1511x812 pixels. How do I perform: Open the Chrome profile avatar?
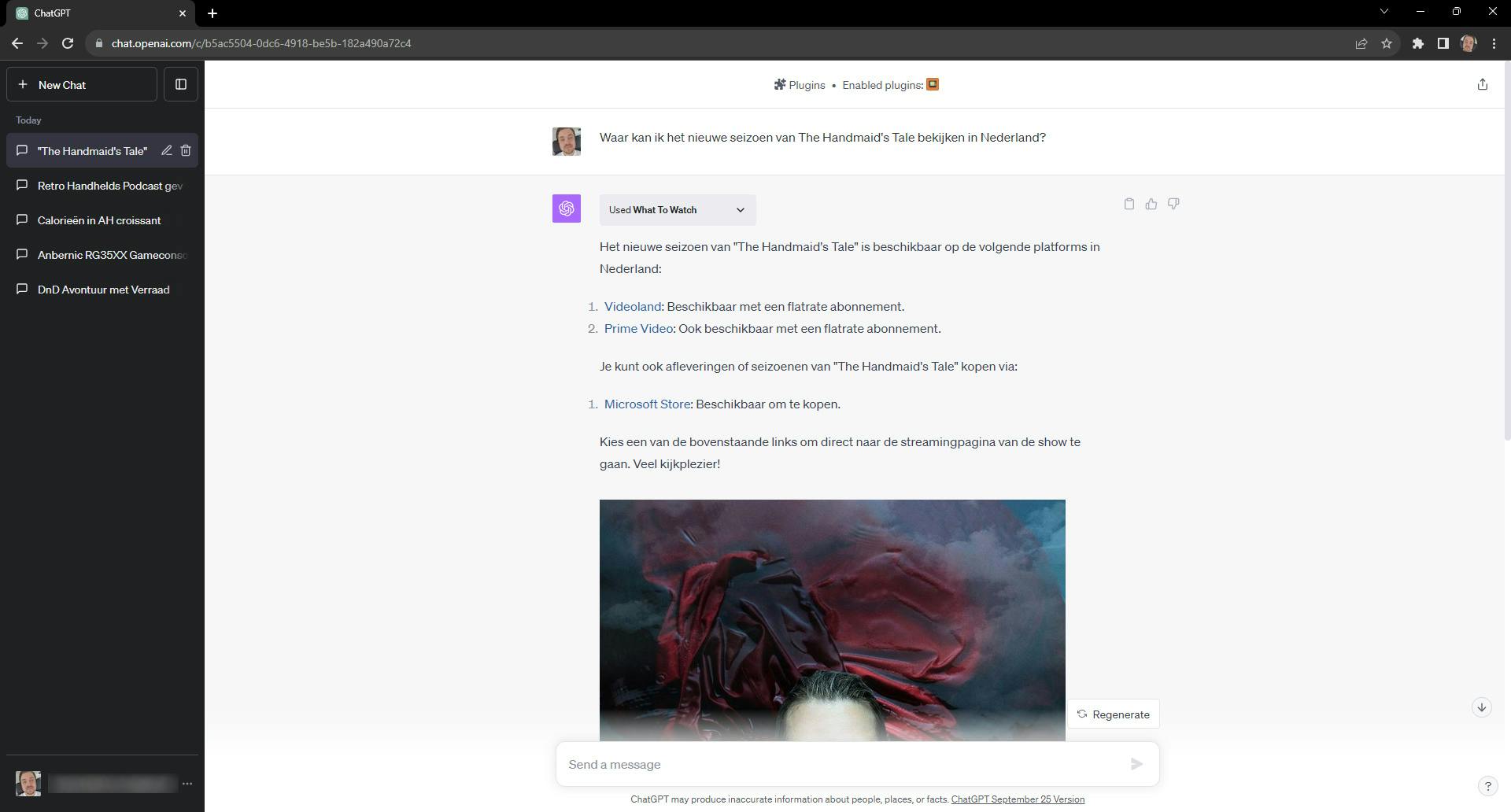[x=1469, y=43]
